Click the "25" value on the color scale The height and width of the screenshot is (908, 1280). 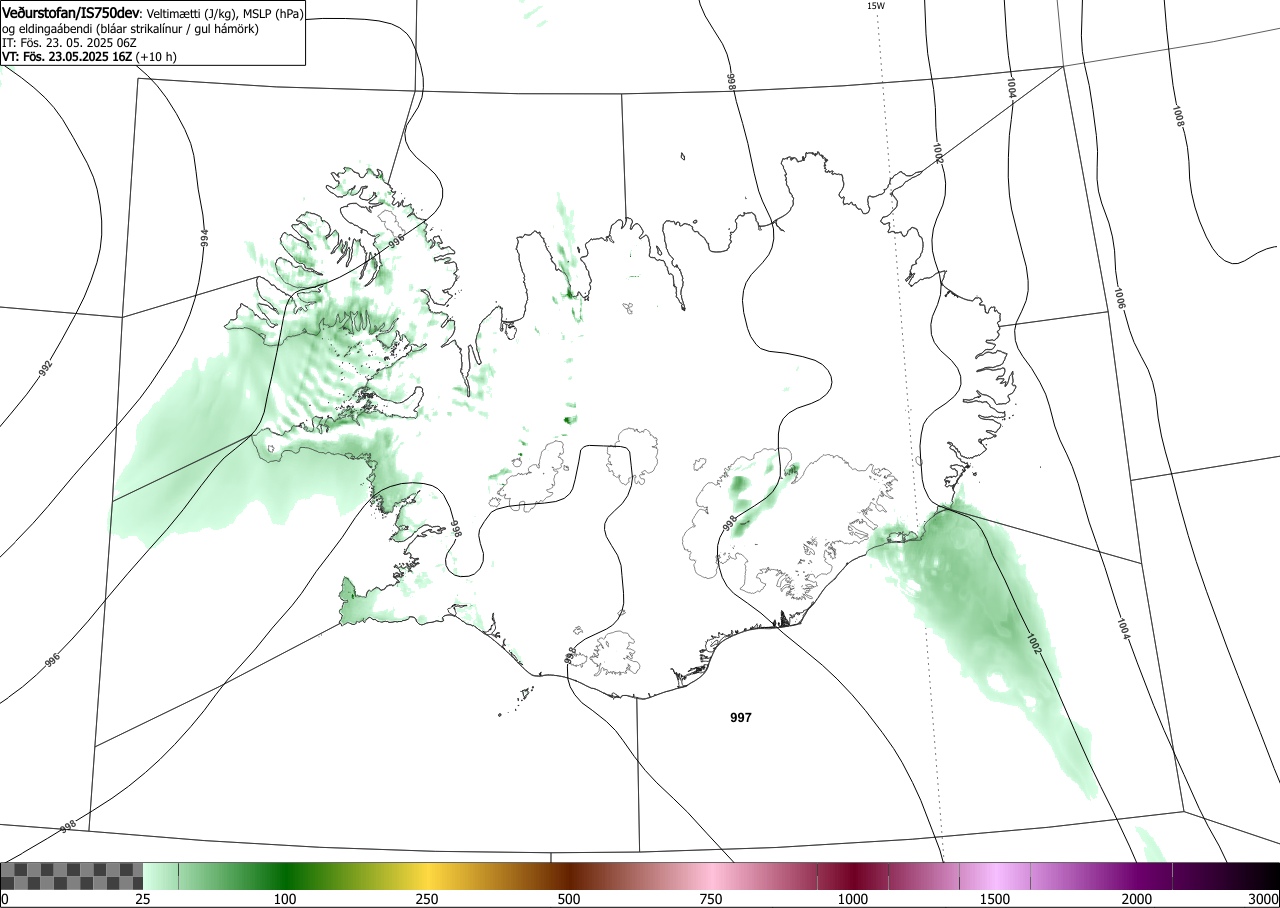(x=143, y=899)
